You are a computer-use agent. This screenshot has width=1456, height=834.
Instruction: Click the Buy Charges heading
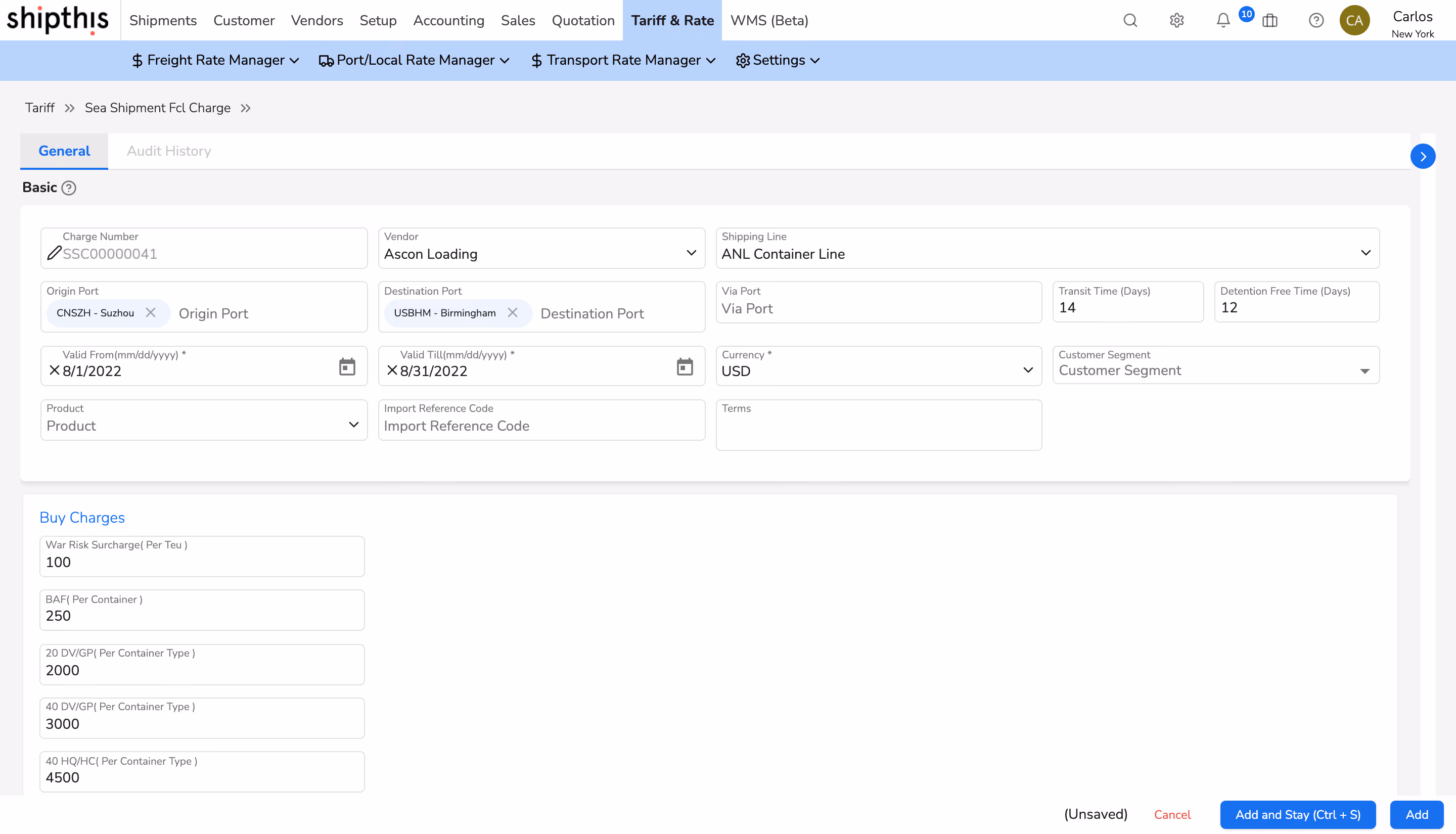(82, 517)
